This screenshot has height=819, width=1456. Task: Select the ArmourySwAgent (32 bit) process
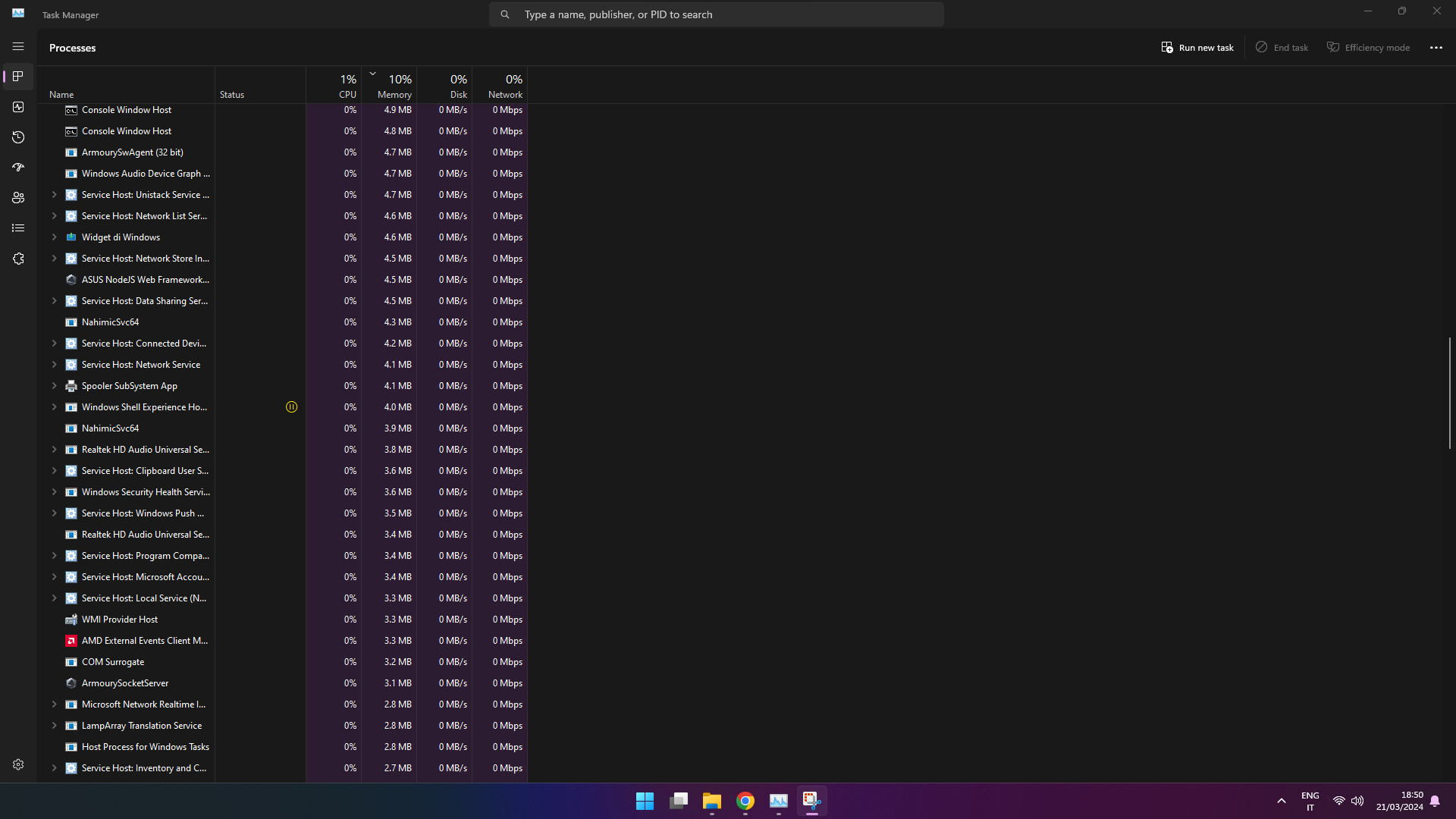[282, 152]
